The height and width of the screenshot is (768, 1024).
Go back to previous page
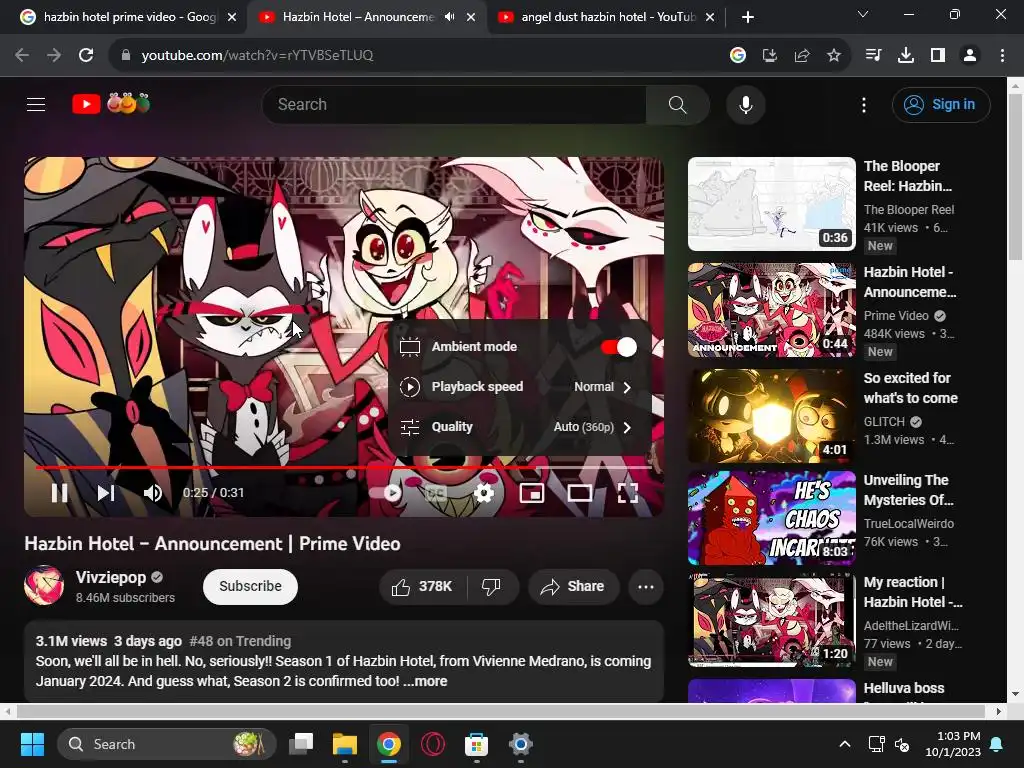(22, 56)
